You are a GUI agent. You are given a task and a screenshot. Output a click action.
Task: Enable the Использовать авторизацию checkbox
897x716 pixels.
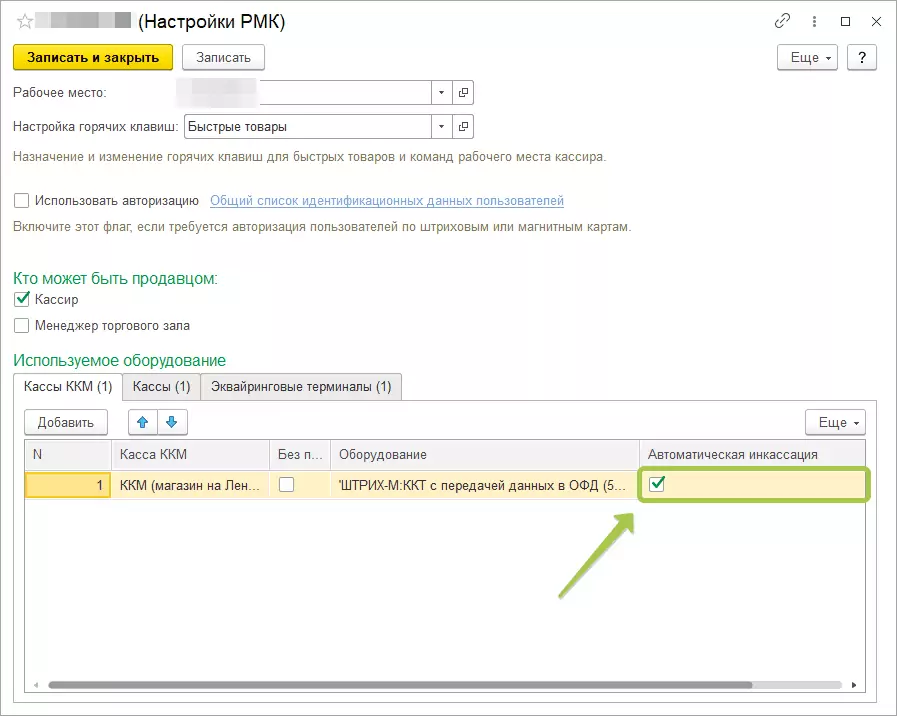tap(22, 201)
